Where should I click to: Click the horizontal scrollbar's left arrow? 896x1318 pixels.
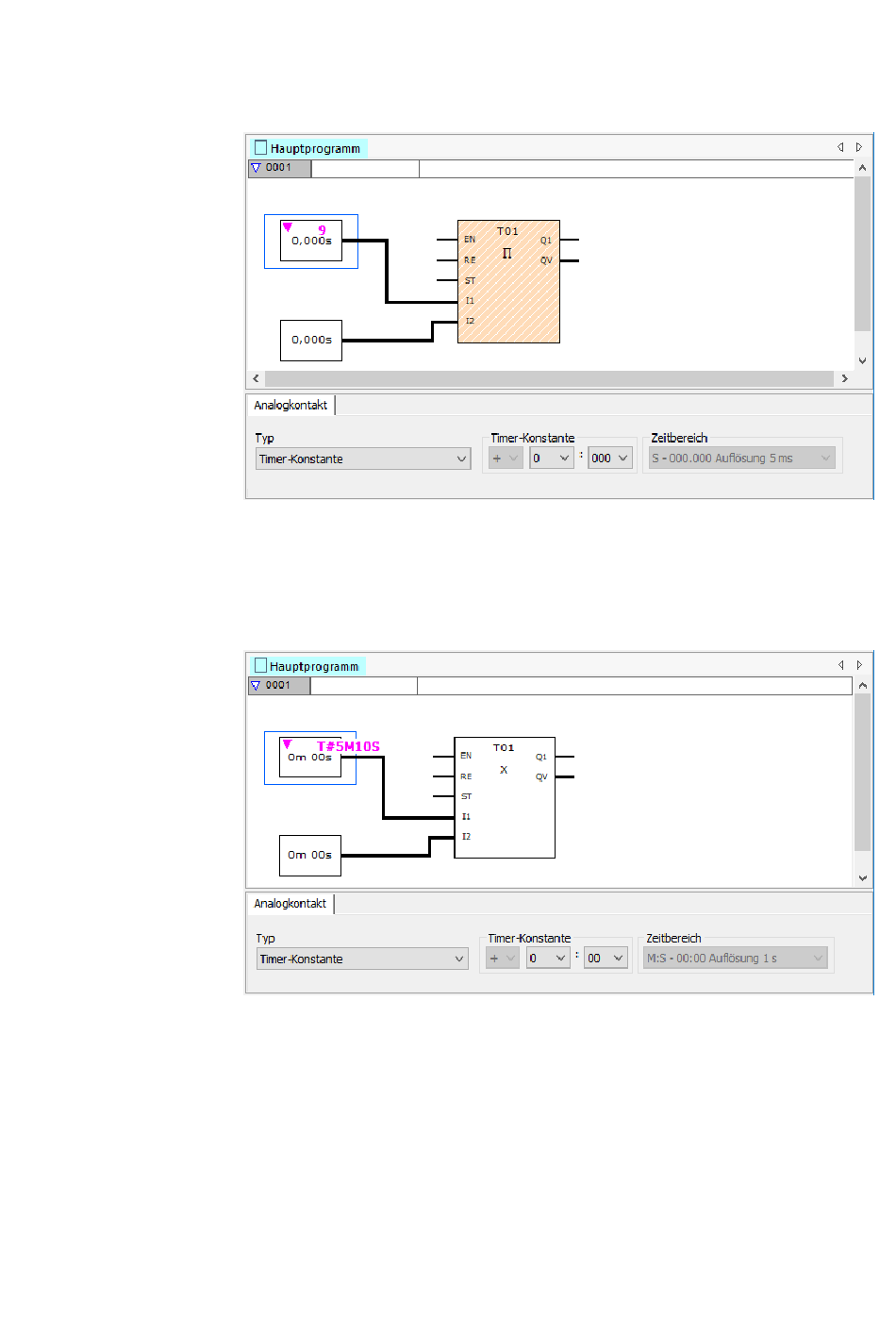click(257, 378)
